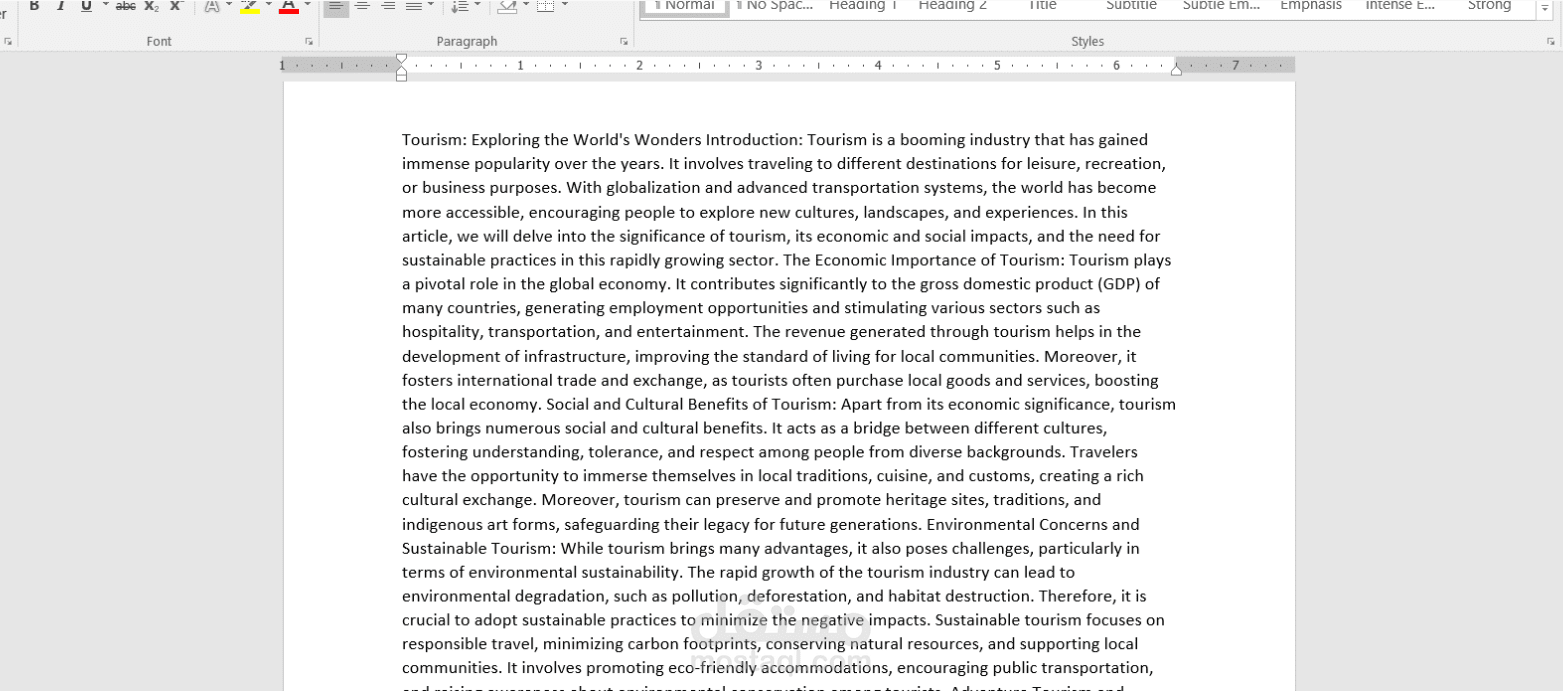Toggle Italic formatting
The width and height of the screenshot is (1563, 691).
pyautogui.click(x=60, y=6)
